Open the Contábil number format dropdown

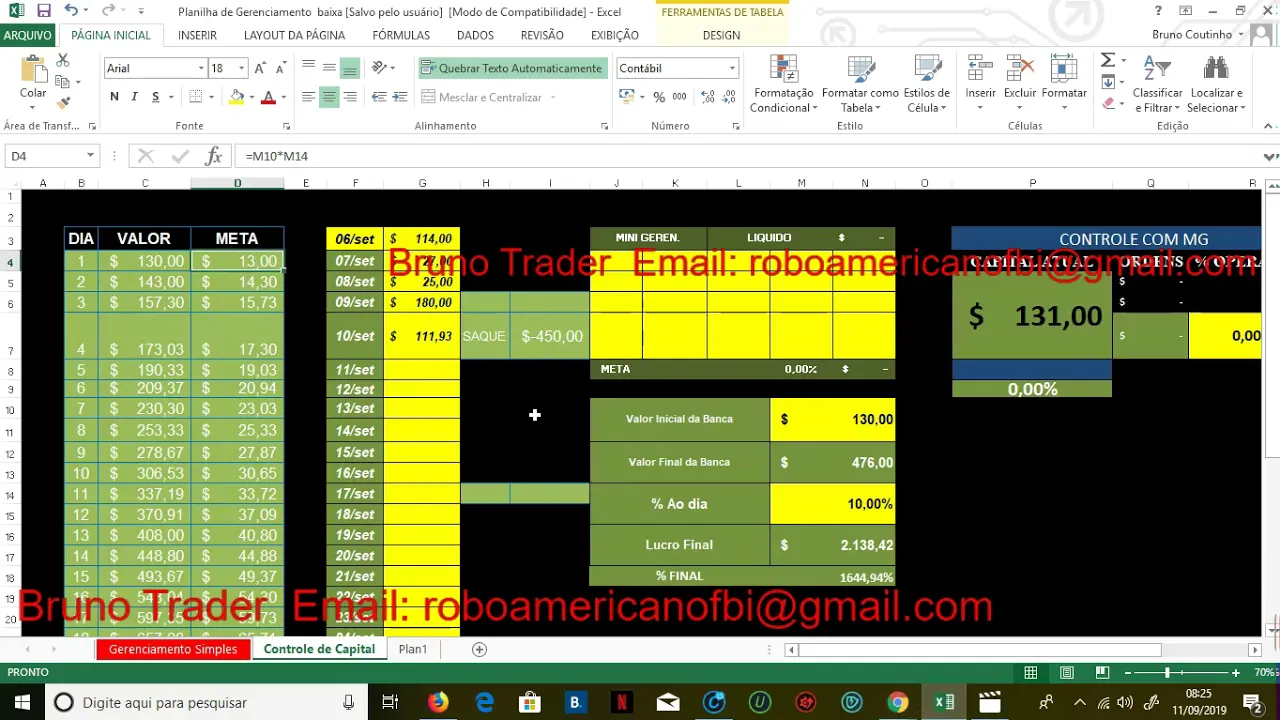[x=732, y=68]
